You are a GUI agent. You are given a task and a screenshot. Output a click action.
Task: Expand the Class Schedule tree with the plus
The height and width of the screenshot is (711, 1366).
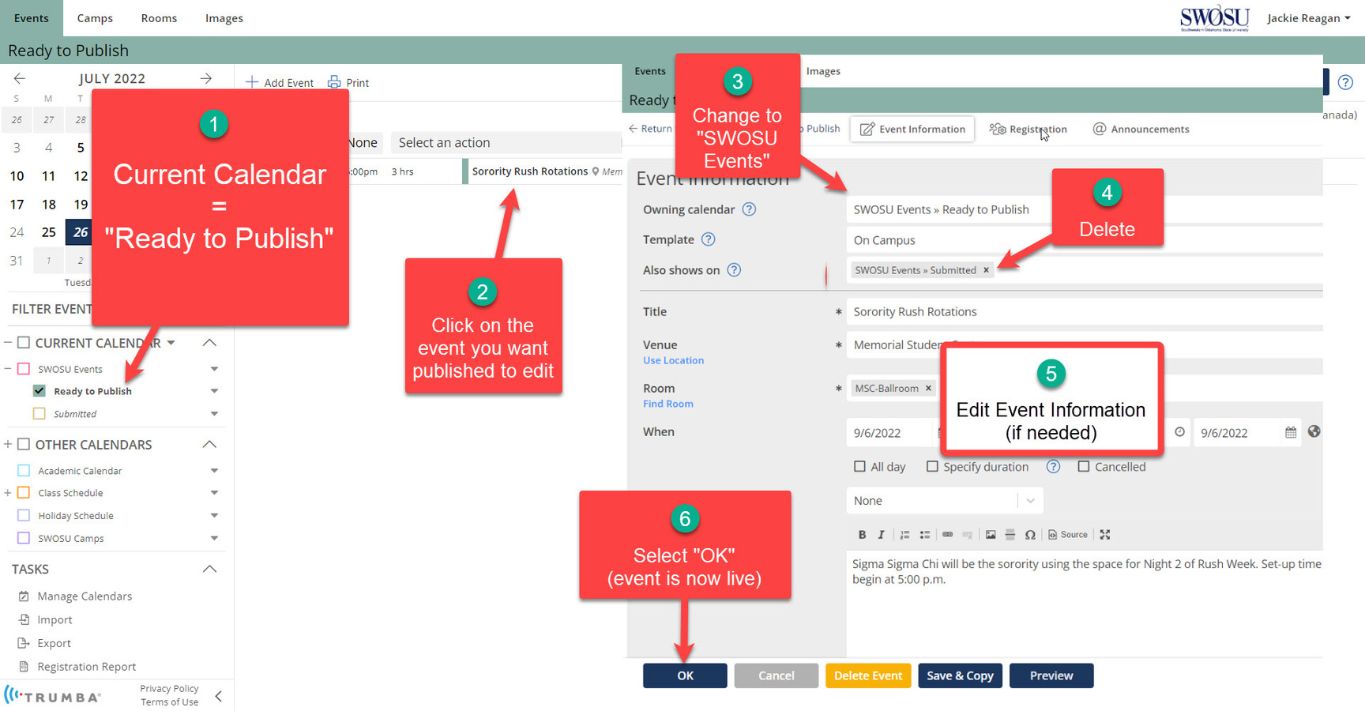pos(8,493)
